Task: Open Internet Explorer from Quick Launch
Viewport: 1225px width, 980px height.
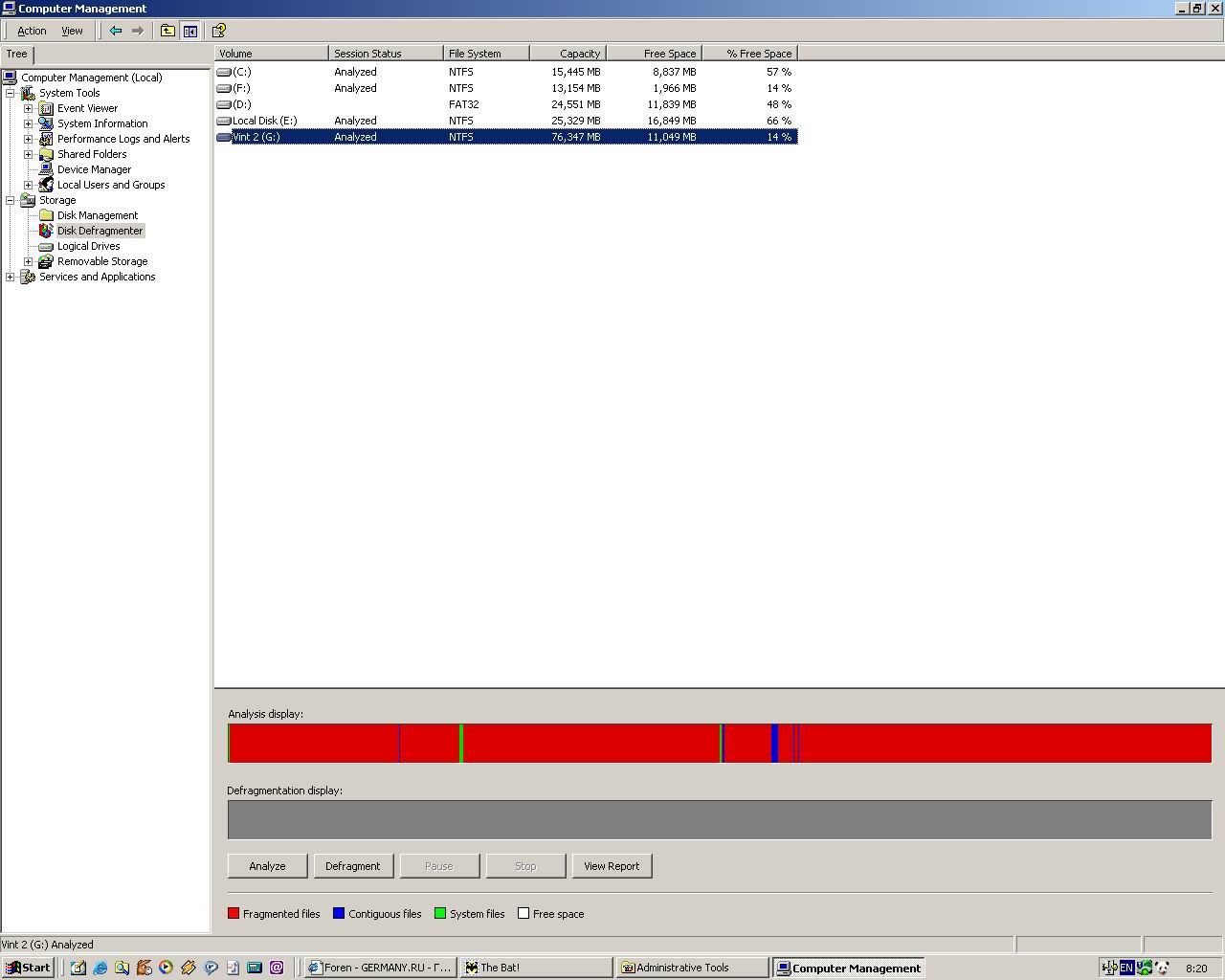Action: pos(100,968)
